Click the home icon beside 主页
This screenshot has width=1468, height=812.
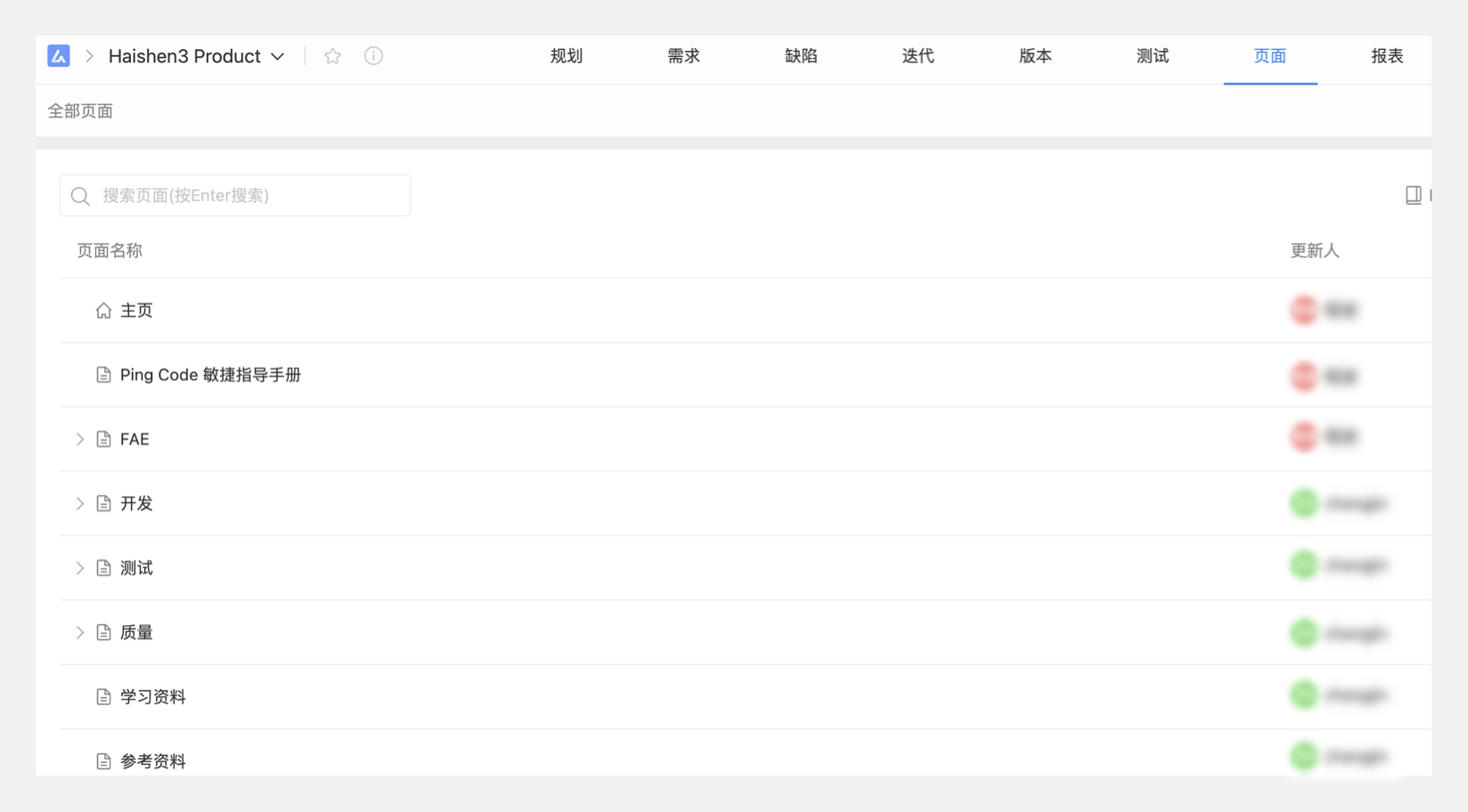pyautogui.click(x=103, y=311)
